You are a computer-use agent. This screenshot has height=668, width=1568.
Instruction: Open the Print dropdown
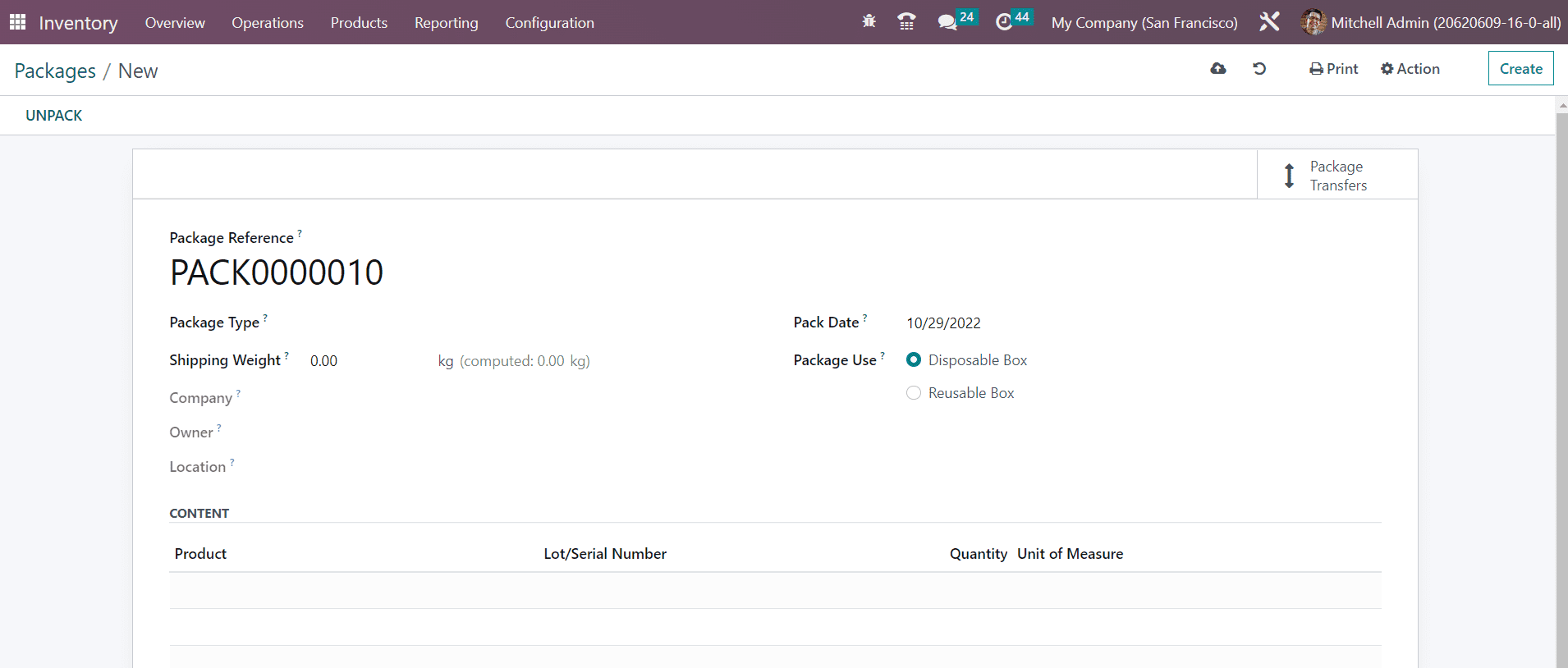pos(1333,69)
